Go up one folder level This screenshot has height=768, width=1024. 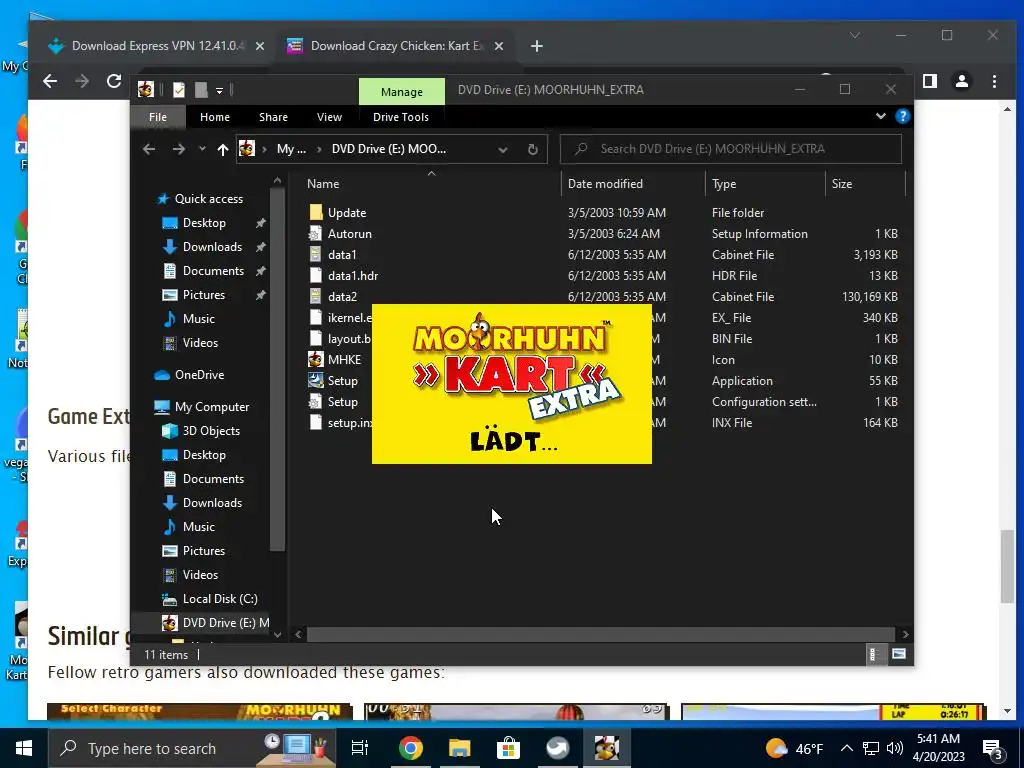[223, 150]
